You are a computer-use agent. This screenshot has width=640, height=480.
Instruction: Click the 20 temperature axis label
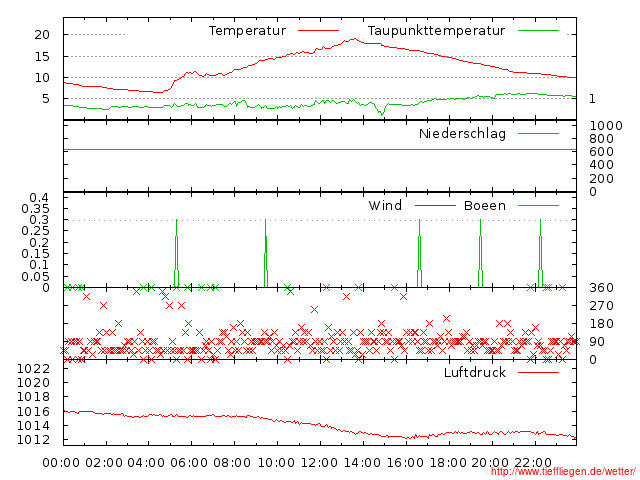42,35
